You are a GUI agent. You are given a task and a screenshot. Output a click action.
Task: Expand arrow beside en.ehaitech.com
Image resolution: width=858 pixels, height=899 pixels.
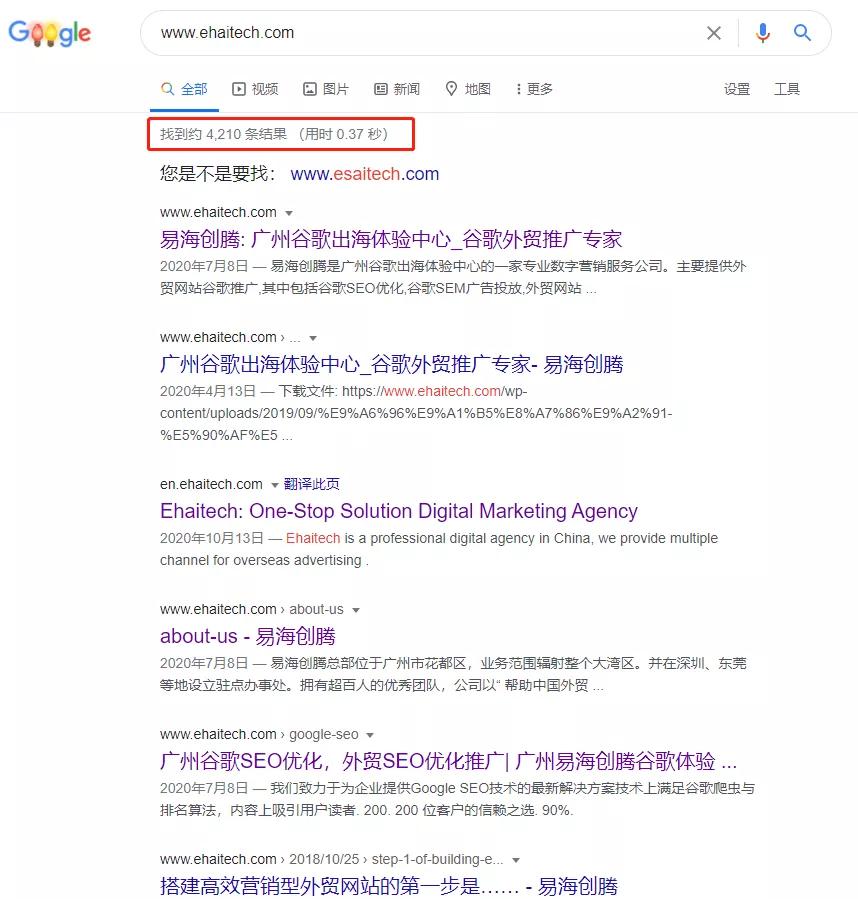(x=275, y=485)
